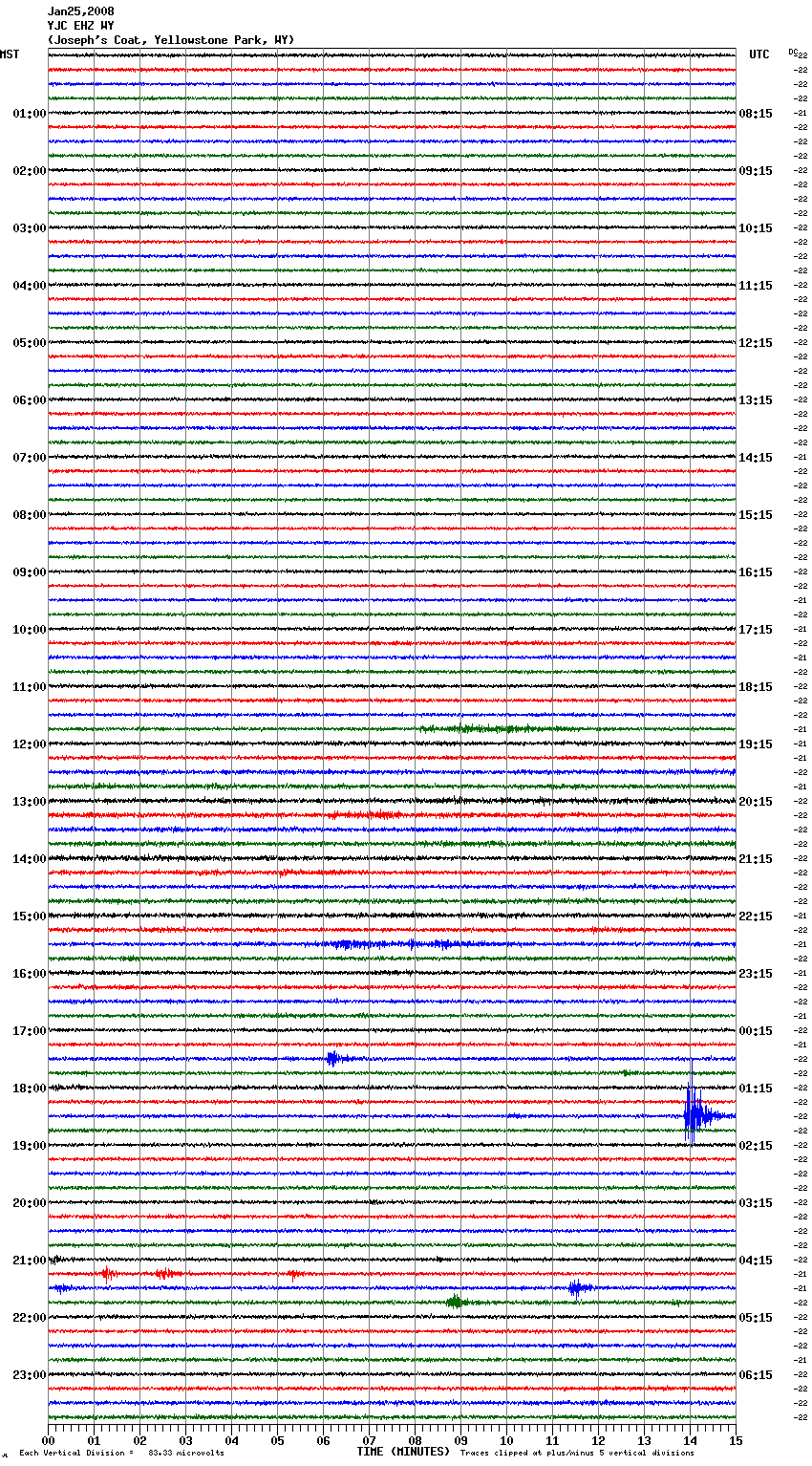Screen dimensions: 812x1466
Task: Click the 20:15 UTC time label
Action: (756, 802)
